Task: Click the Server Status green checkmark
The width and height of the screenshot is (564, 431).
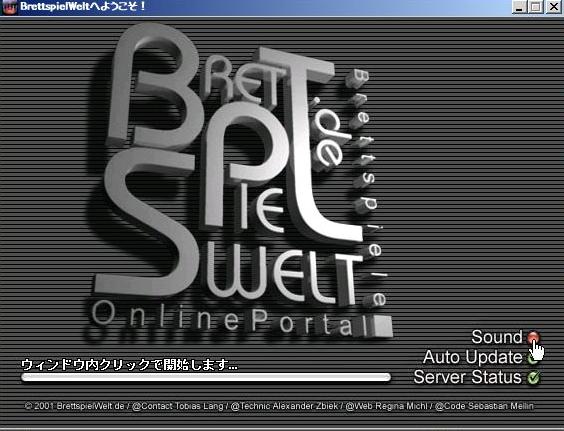Action: (533, 377)
